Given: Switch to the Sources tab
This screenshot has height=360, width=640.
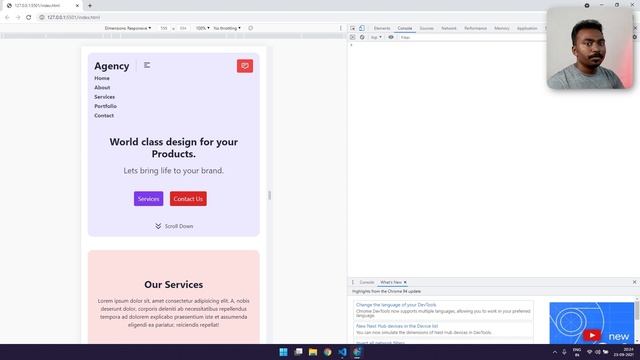Looking at the screenshot, I should tap(427, 28).
